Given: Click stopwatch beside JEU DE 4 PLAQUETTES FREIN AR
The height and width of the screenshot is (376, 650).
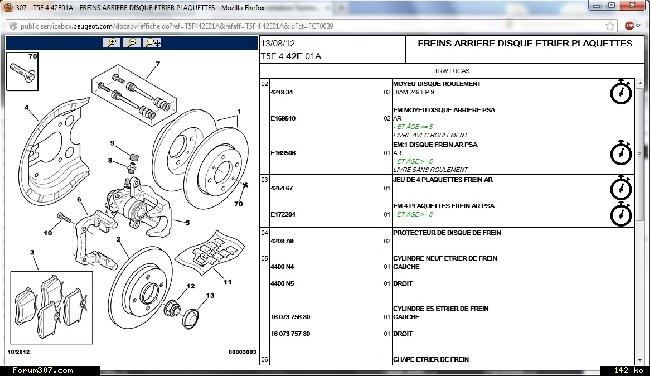Looking at the screenshot, I should (x=621, y=188).
